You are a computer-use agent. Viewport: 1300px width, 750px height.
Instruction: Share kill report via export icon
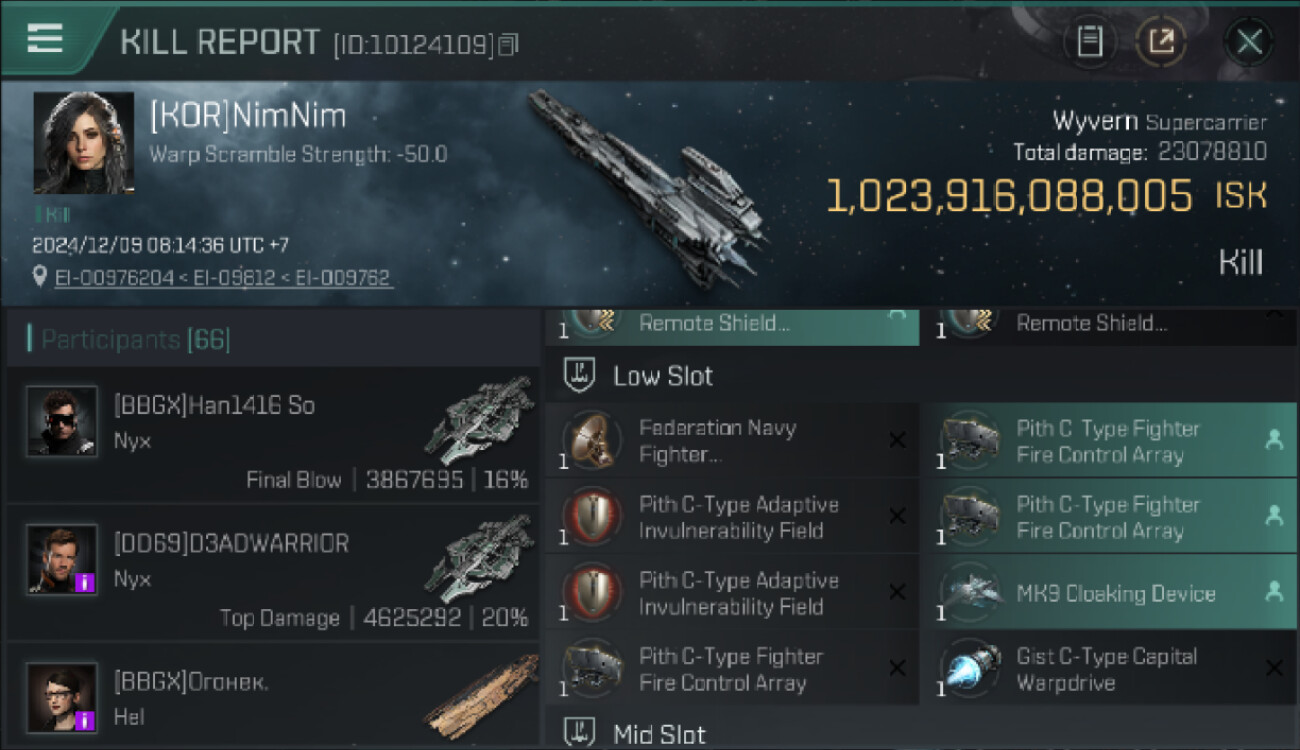coord(1161,41)
